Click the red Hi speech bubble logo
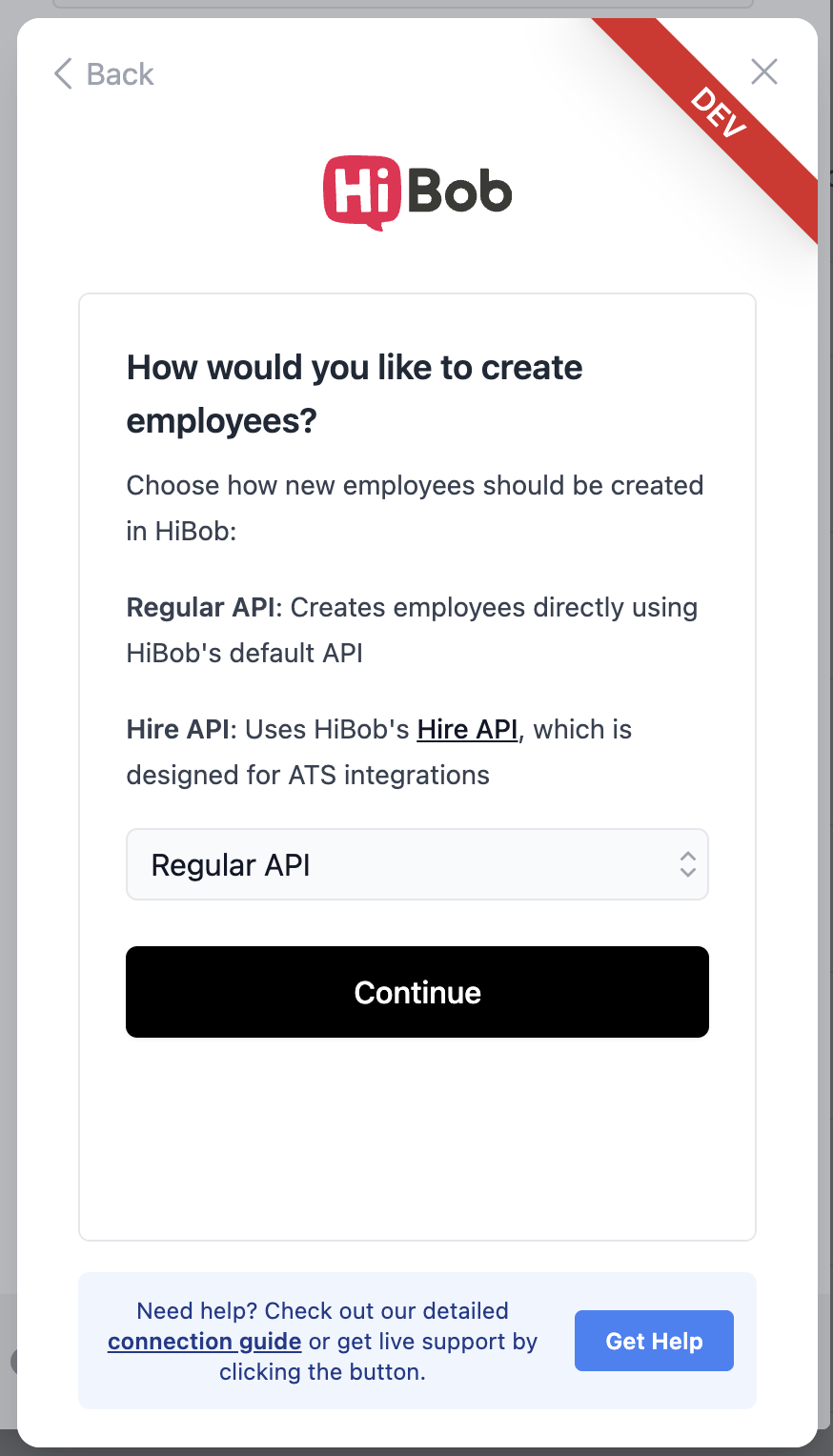The width and height of the screenshot is (833, 1456). 361,192
